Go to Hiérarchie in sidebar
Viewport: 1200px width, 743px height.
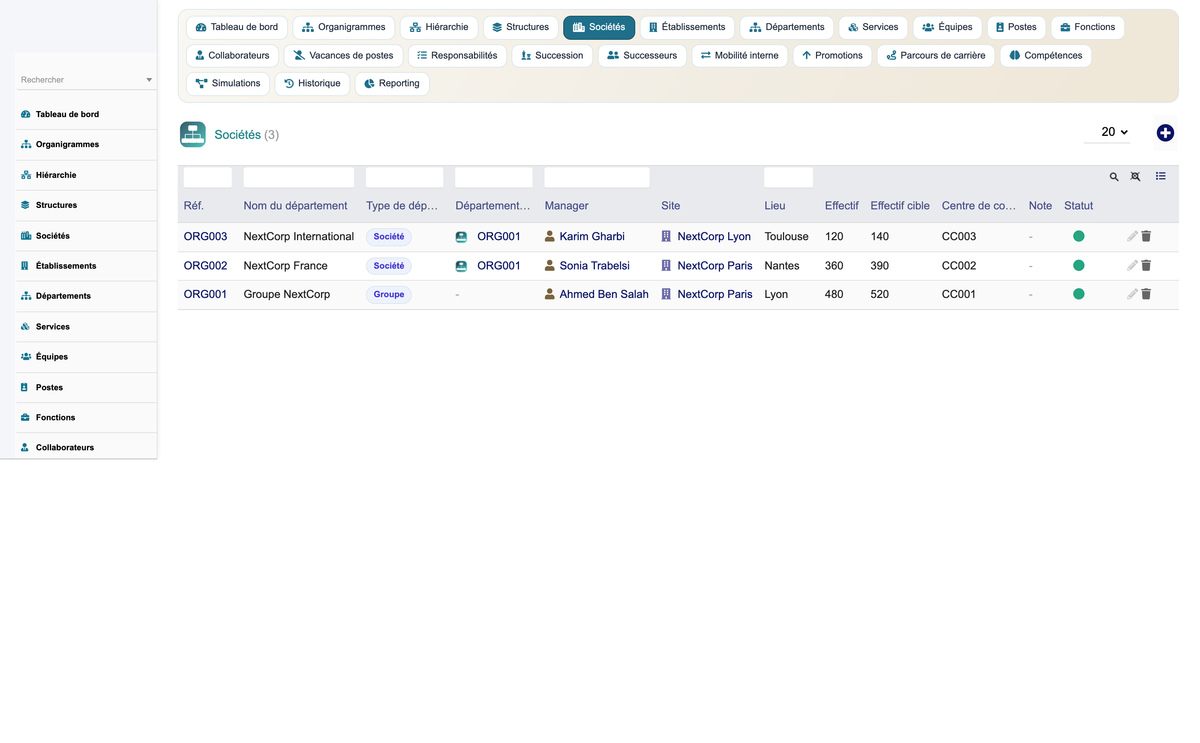pyautogui.click(x=86, y=175)
